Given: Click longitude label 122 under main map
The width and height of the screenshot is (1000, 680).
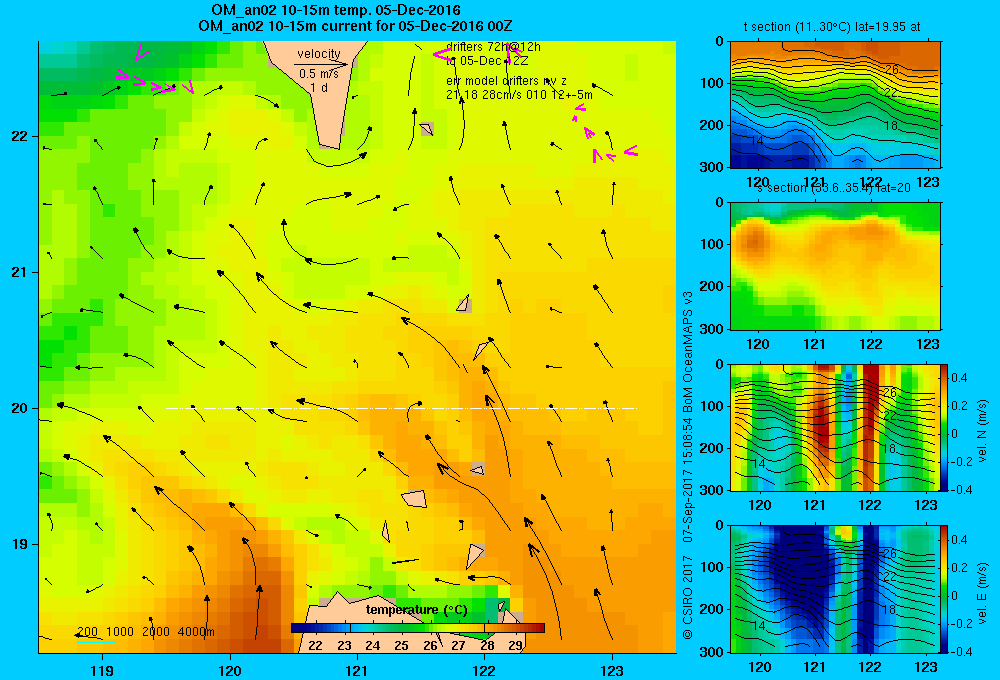Looking at the screenshot, I should pyautogui.click(x=485, y=670).
